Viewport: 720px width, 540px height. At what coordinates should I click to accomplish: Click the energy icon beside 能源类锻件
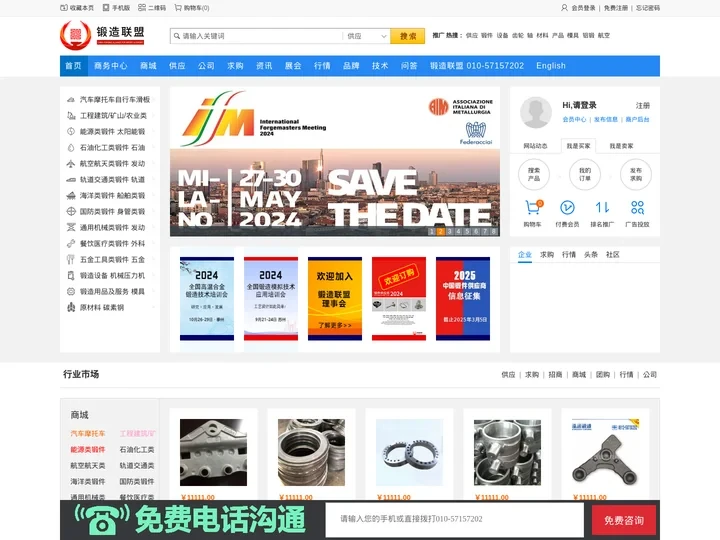(71, 132)
